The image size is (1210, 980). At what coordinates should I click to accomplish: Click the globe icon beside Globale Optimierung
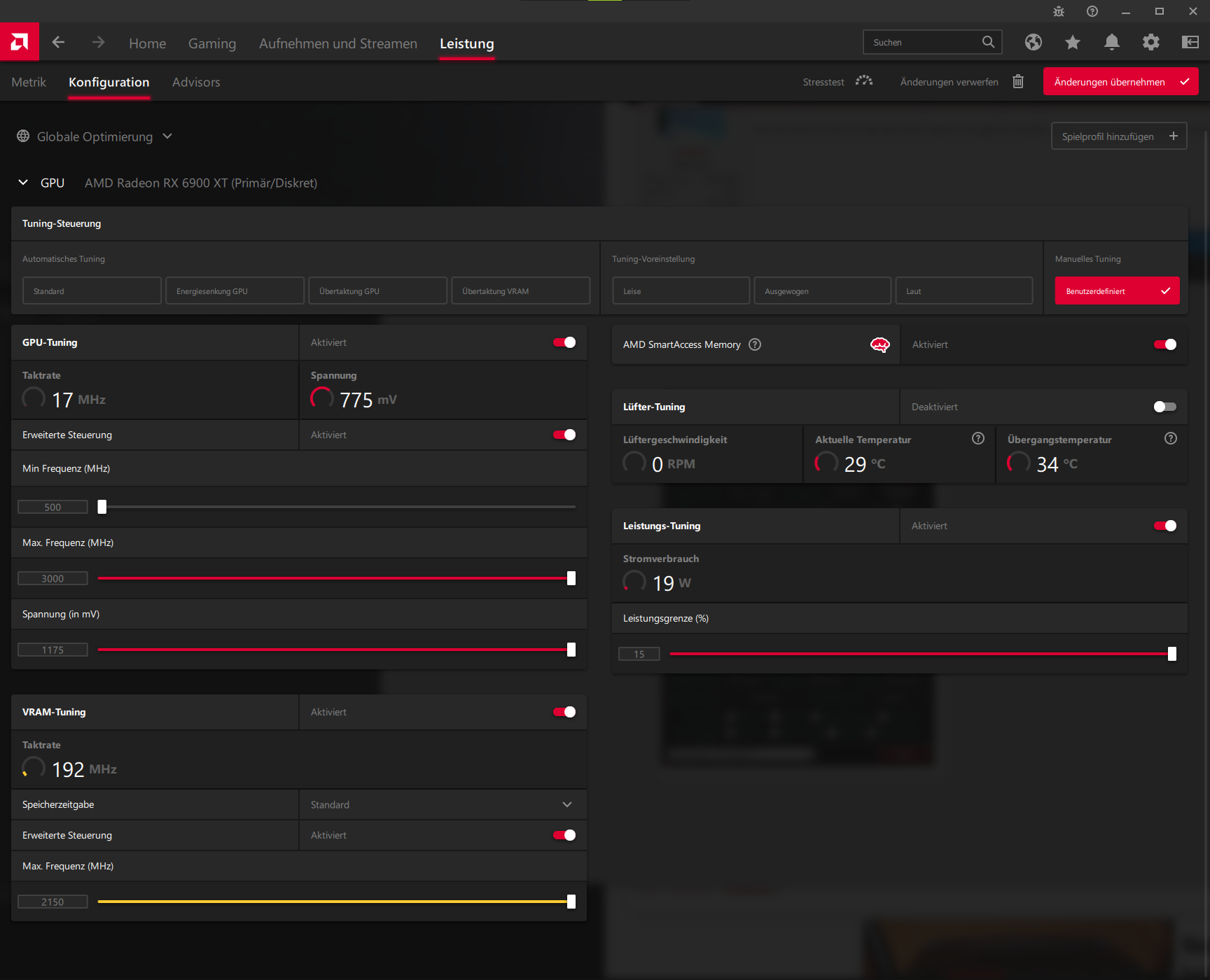(23, 136)
